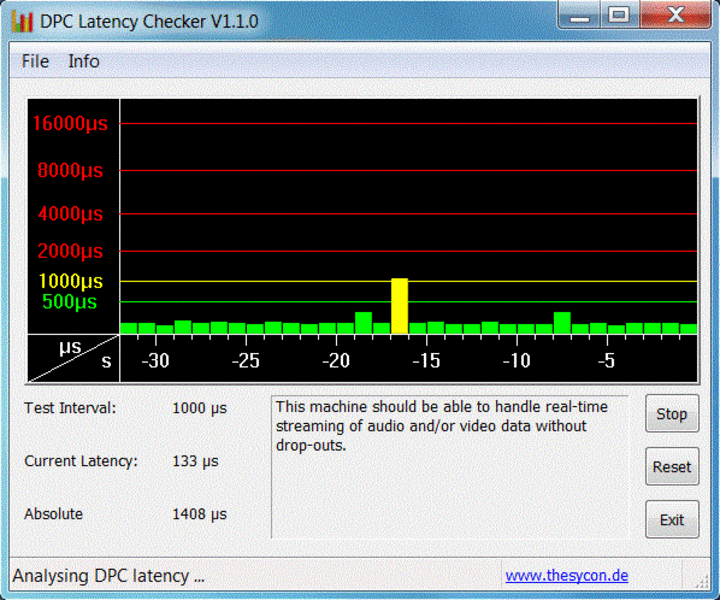Click the yellow 1000µs axis label
The image size is (720, 600).
point(71,281)
